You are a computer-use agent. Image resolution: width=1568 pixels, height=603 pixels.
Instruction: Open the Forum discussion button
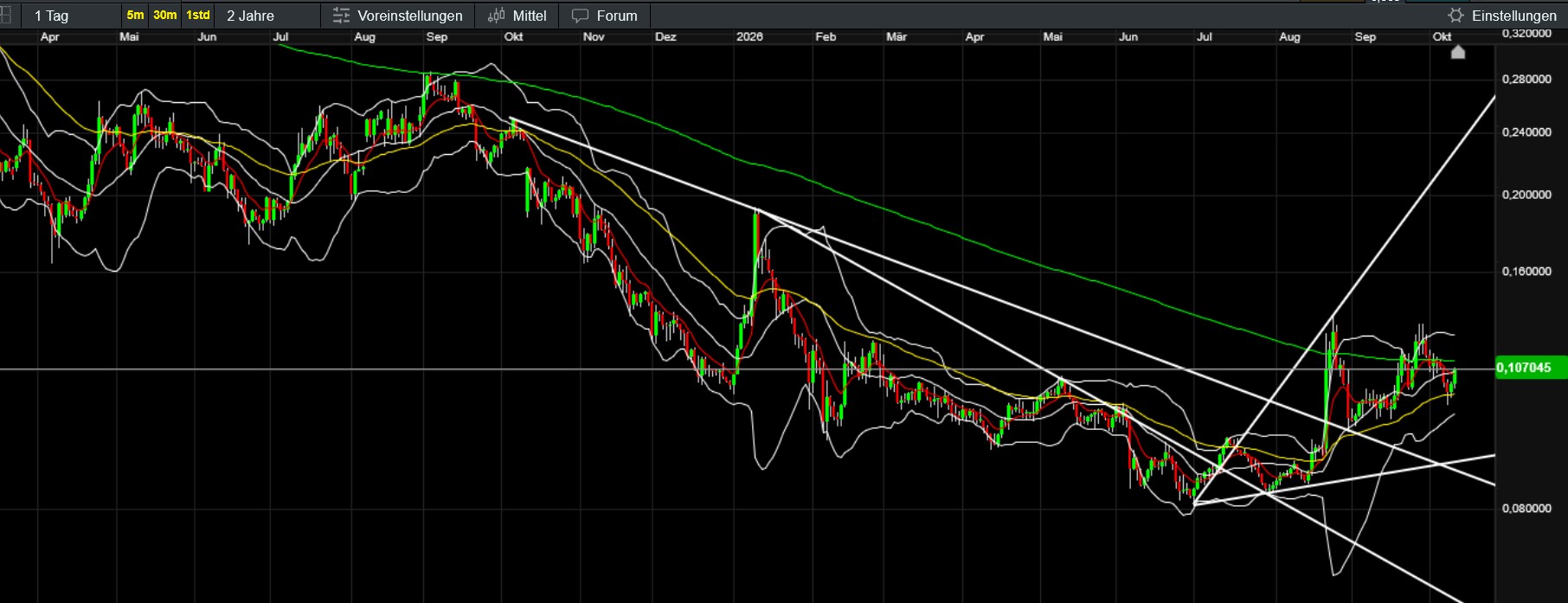(x=604, y=16)
